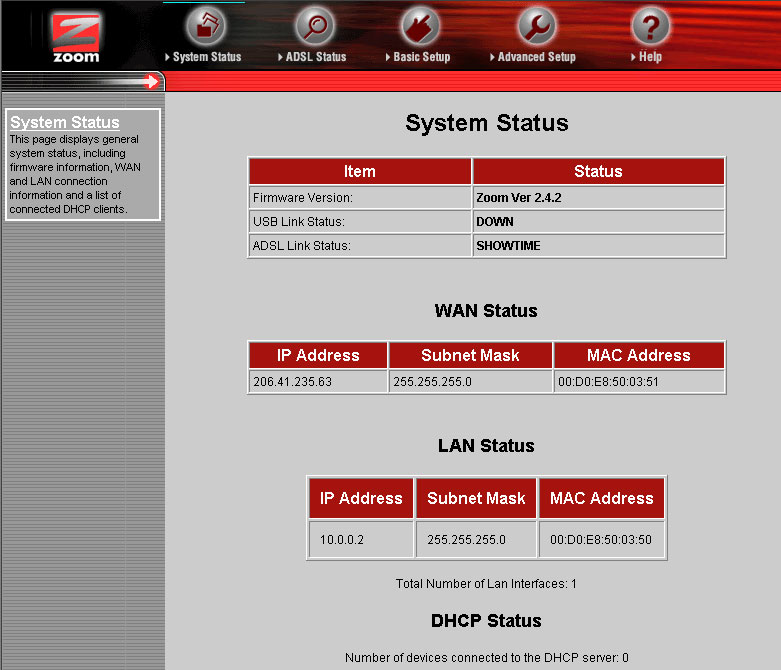
Task: Click the Basic Setup plug icon
Action: [420, 26]
